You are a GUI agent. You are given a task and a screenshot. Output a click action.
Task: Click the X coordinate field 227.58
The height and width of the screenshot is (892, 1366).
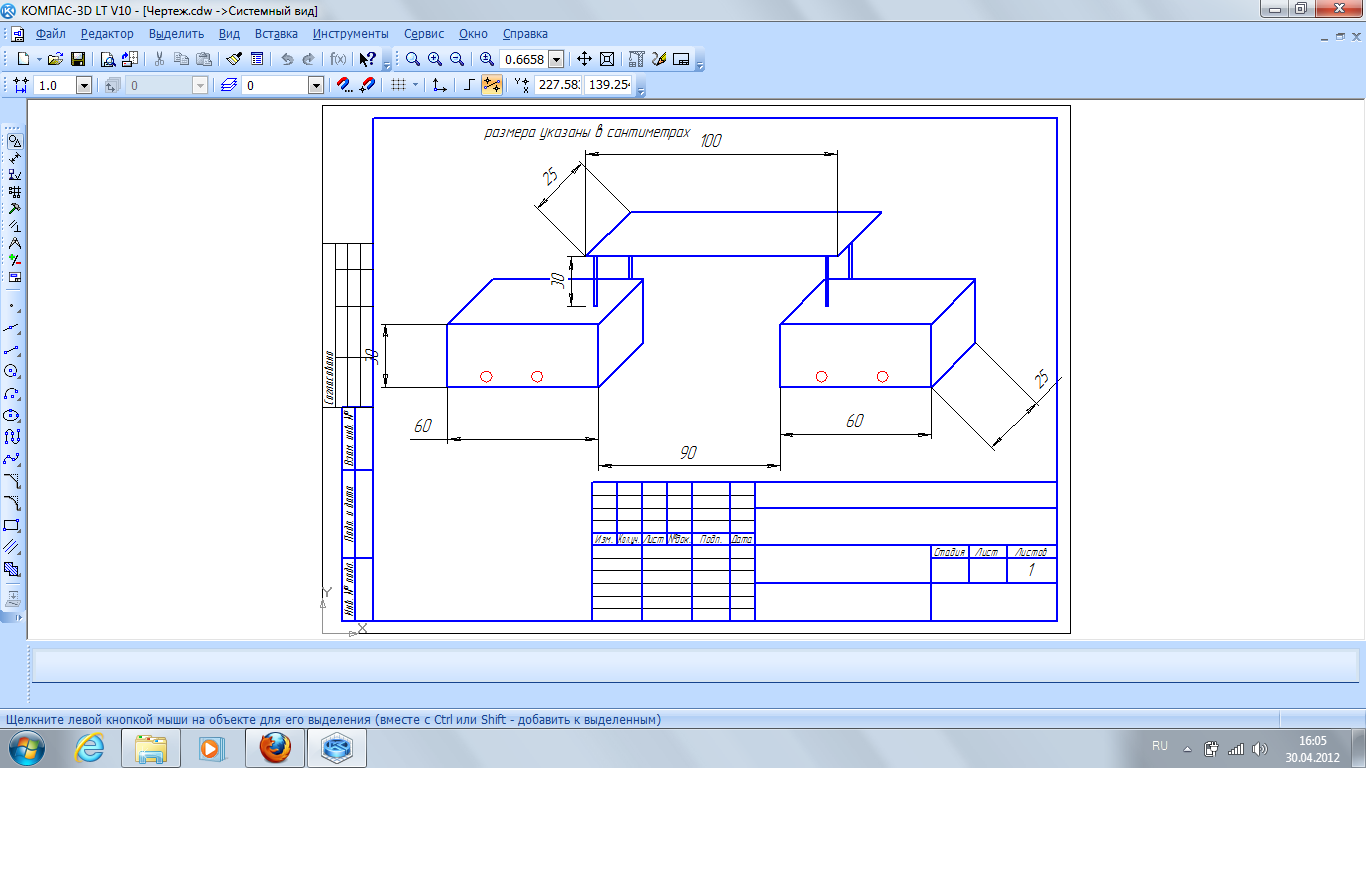point(558,86)
